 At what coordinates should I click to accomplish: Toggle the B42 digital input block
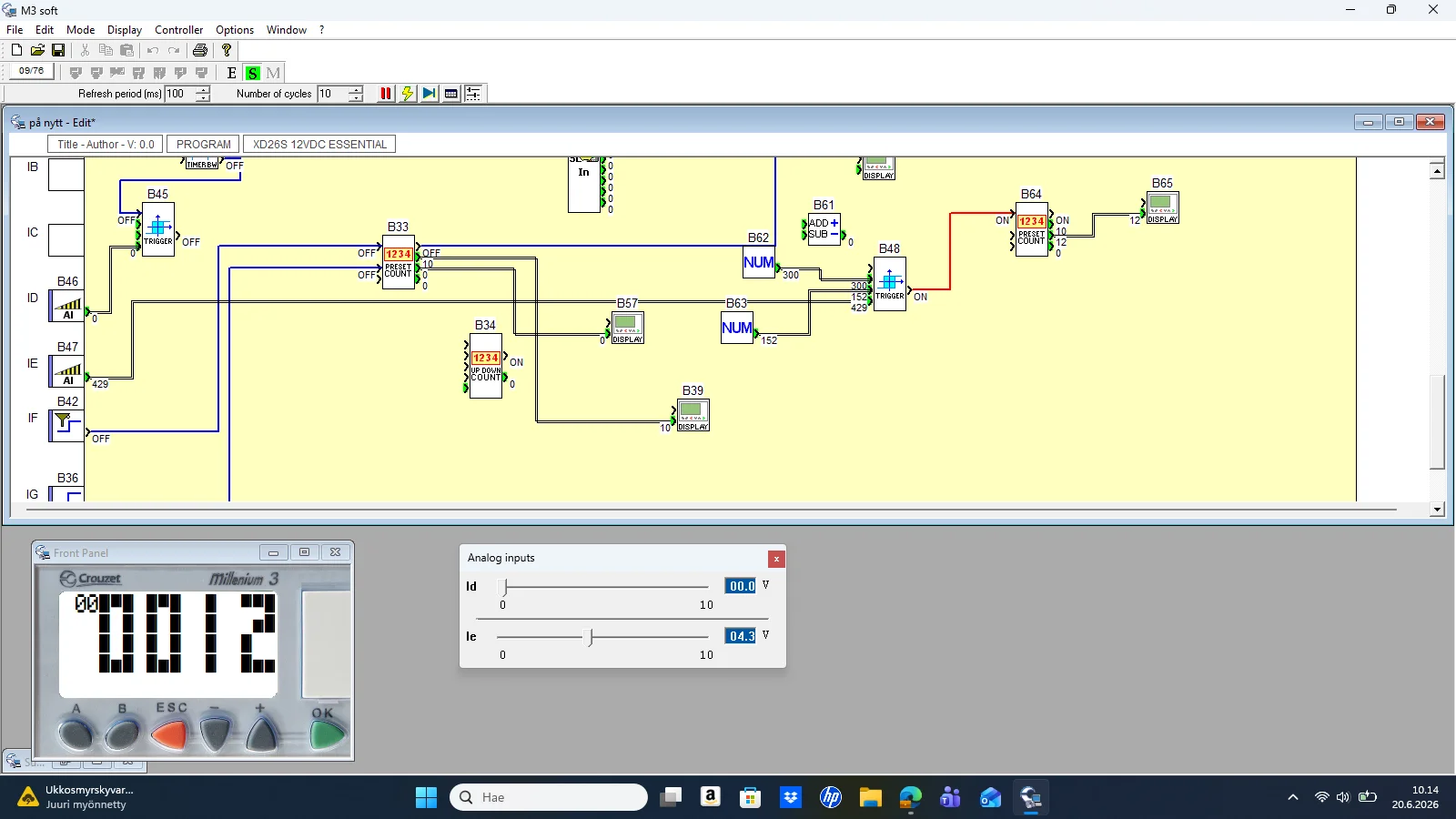(x=66, y=426)
